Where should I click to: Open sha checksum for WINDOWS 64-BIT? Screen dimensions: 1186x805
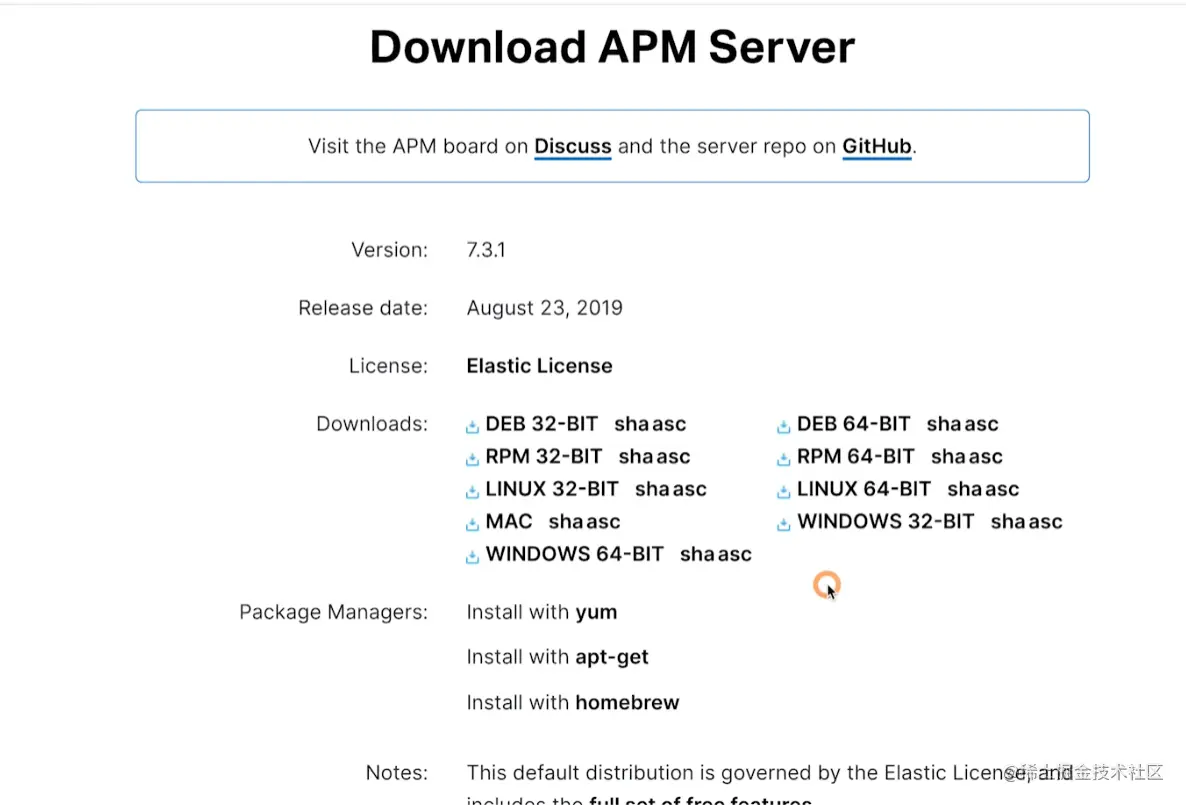pos(697,554)
